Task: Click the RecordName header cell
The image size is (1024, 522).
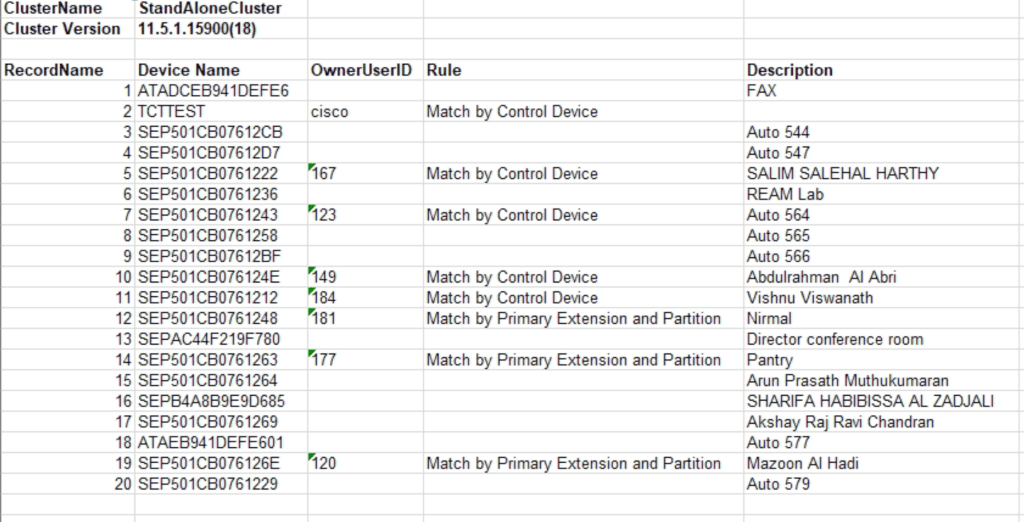Action: (54, 70)
